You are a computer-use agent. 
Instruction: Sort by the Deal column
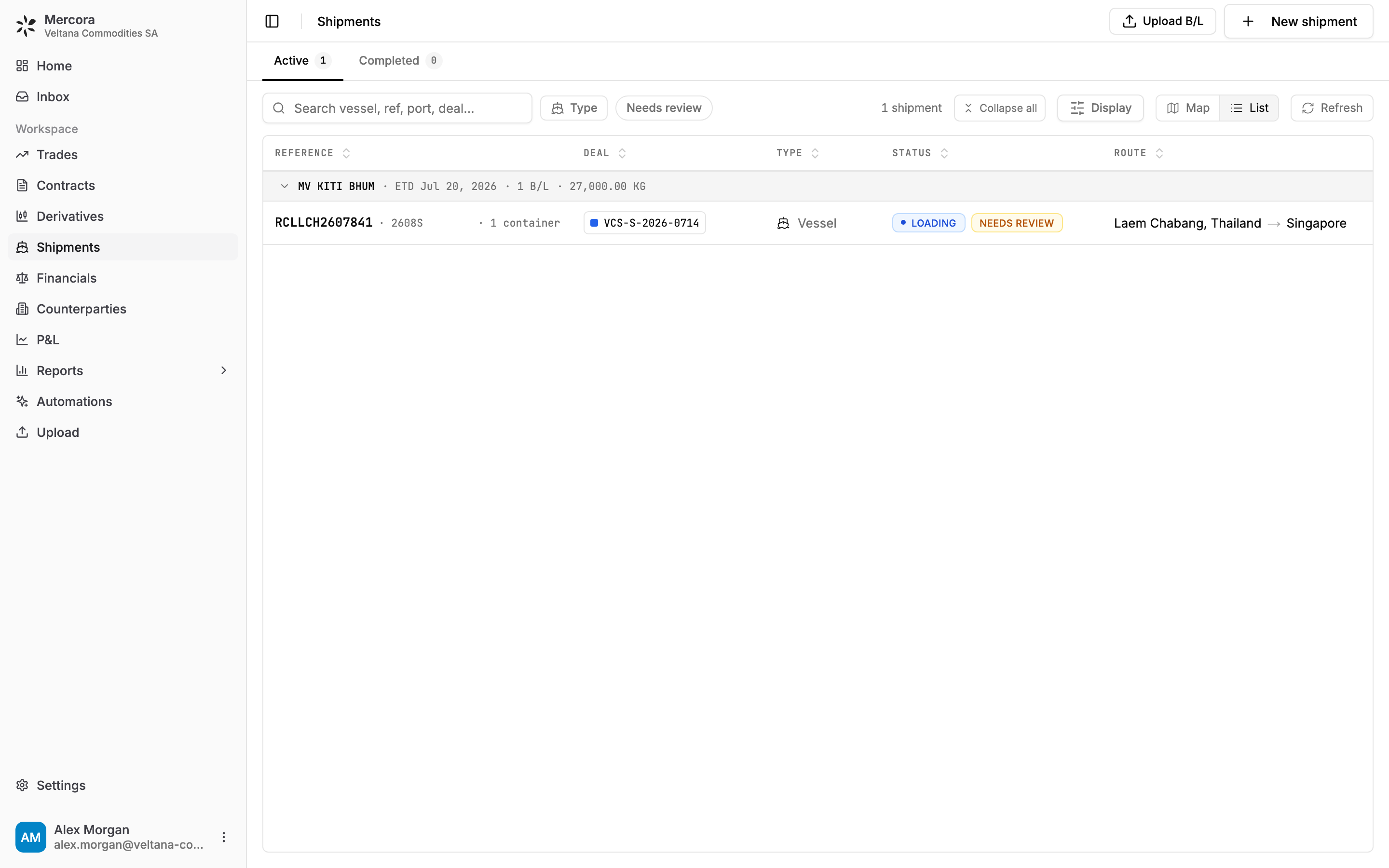pos(605,153)
